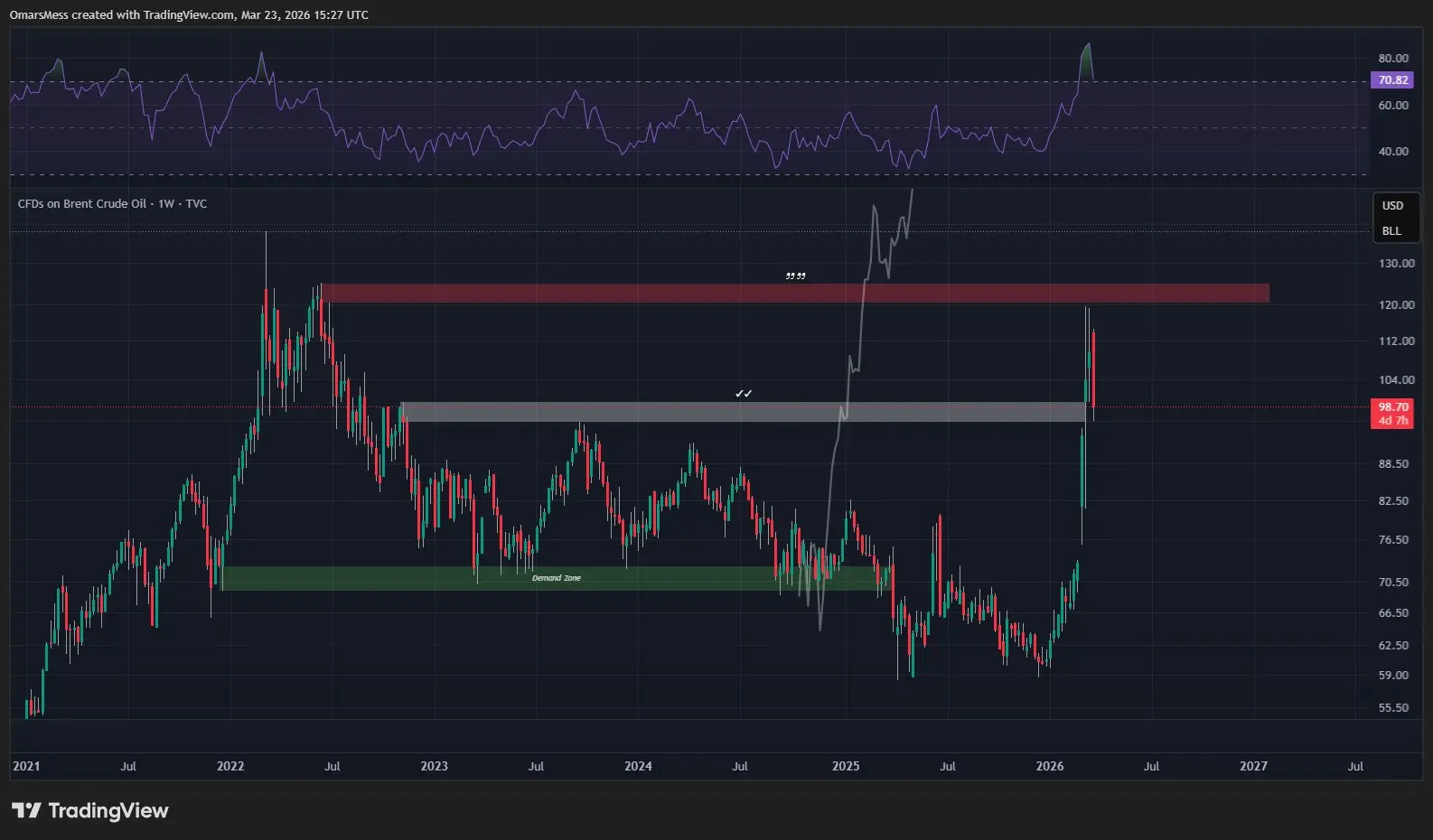Click the 104.00 price axis label
Viewport: 1433px width, 840px height.
tap(1396, 380)
